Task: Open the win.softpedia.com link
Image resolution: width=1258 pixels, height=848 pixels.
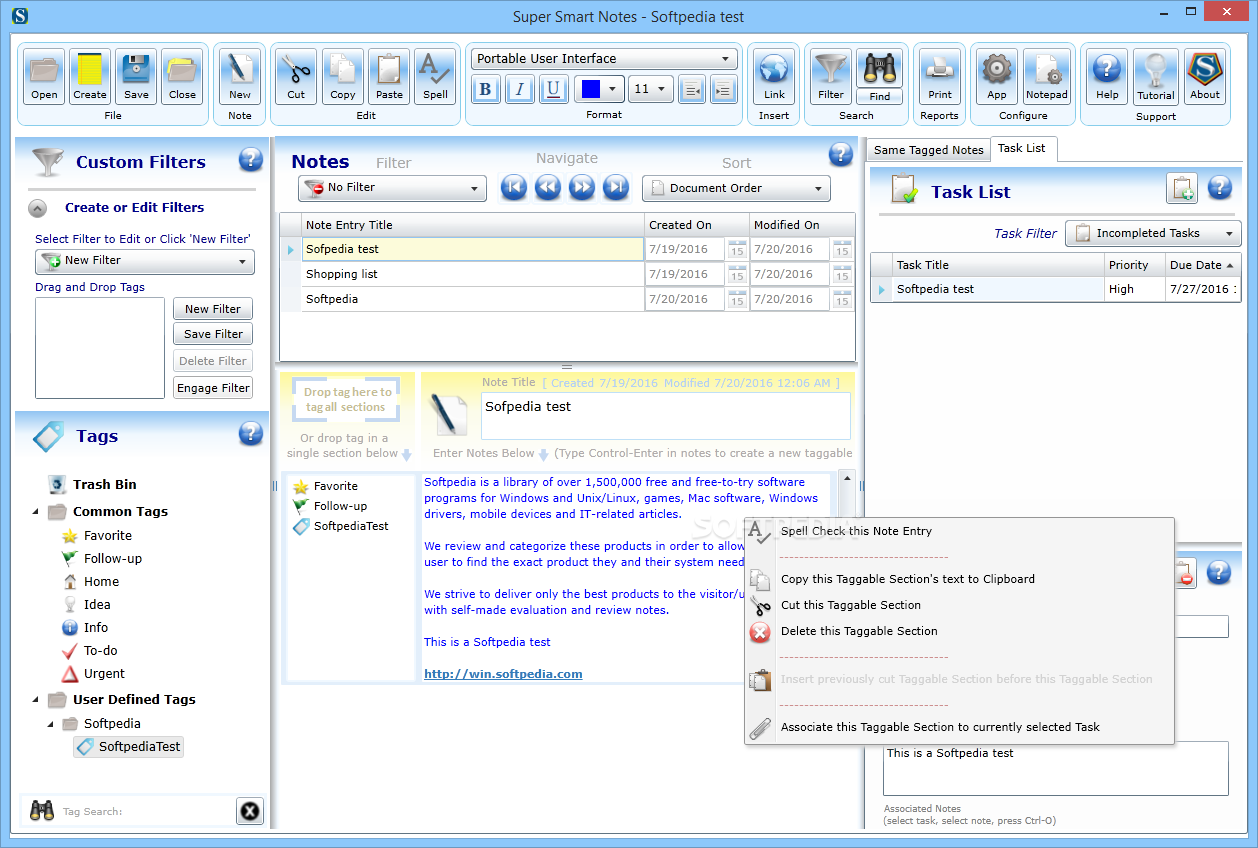Action: click(x=503, y=674)
